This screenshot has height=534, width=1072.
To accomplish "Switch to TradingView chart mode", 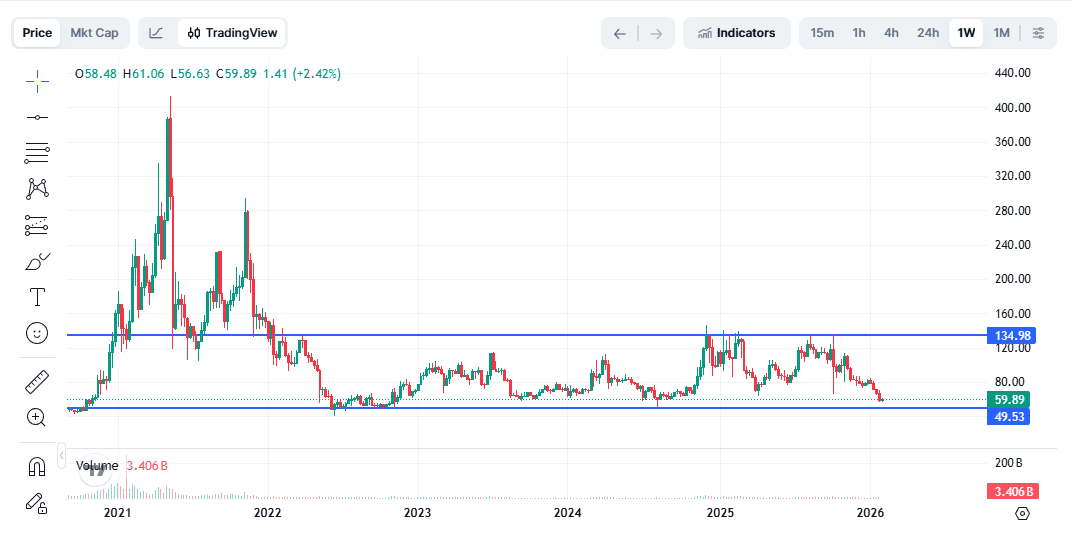I will click(x=232, y=33).
